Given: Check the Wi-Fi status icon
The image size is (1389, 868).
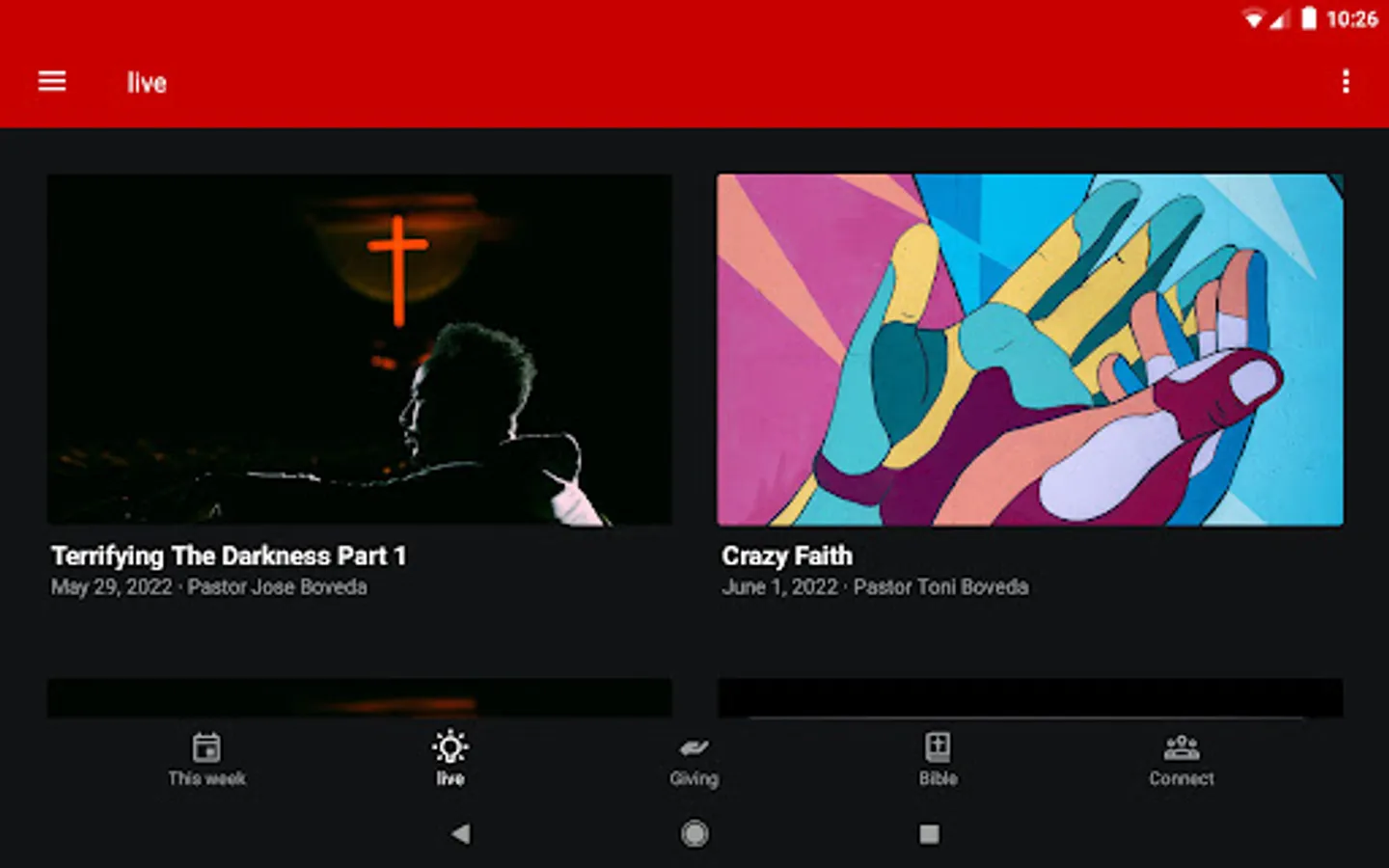Looking at the screenshot, I should pyautogui.click(x=1254, y=19).
